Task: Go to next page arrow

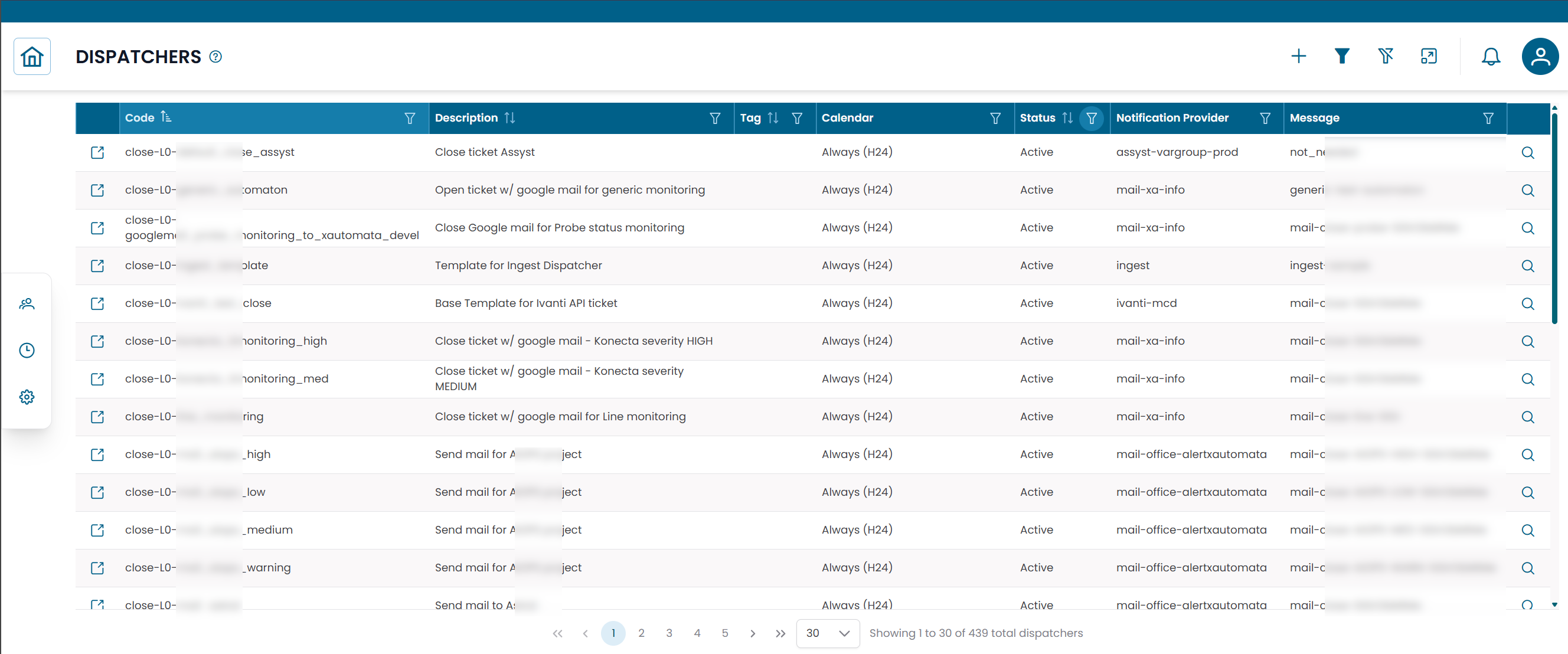Action: 753,633
